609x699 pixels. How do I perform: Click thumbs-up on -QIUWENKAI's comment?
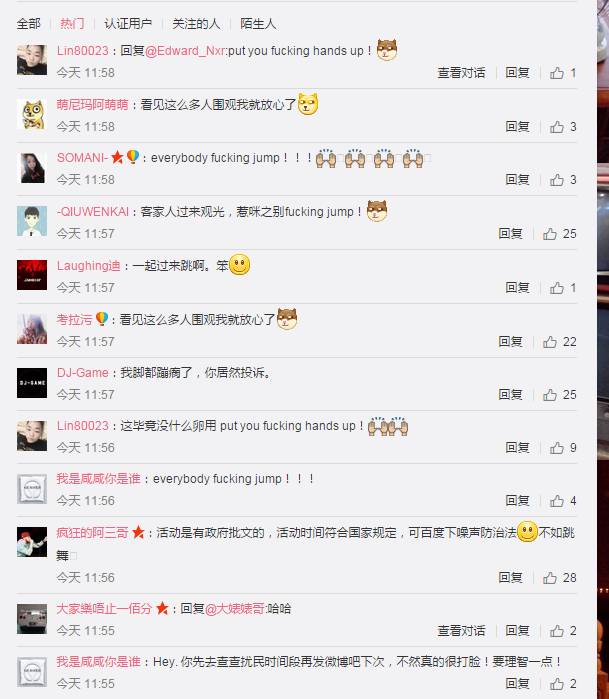(550, 234)
